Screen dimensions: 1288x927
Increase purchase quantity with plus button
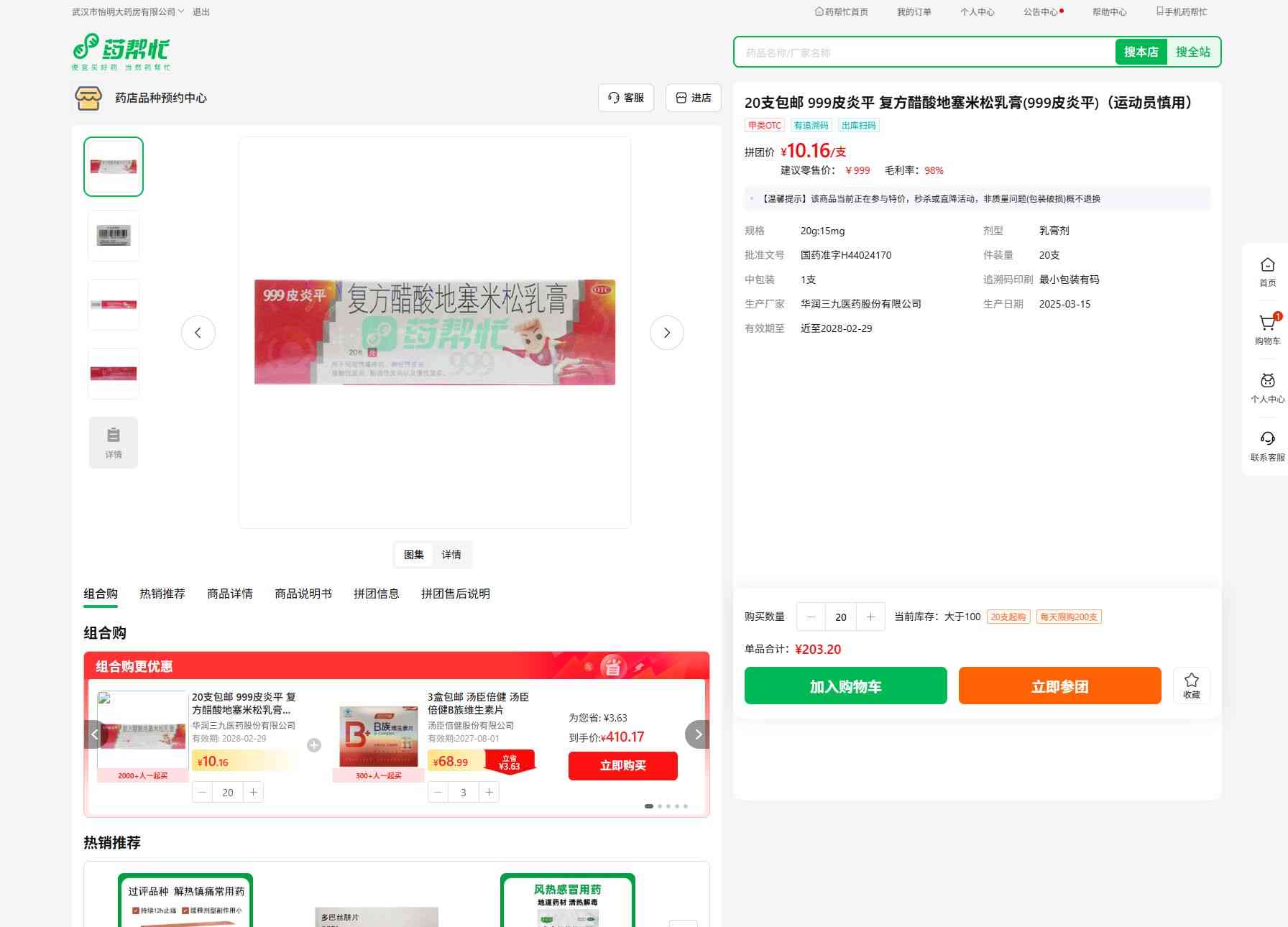870,617
